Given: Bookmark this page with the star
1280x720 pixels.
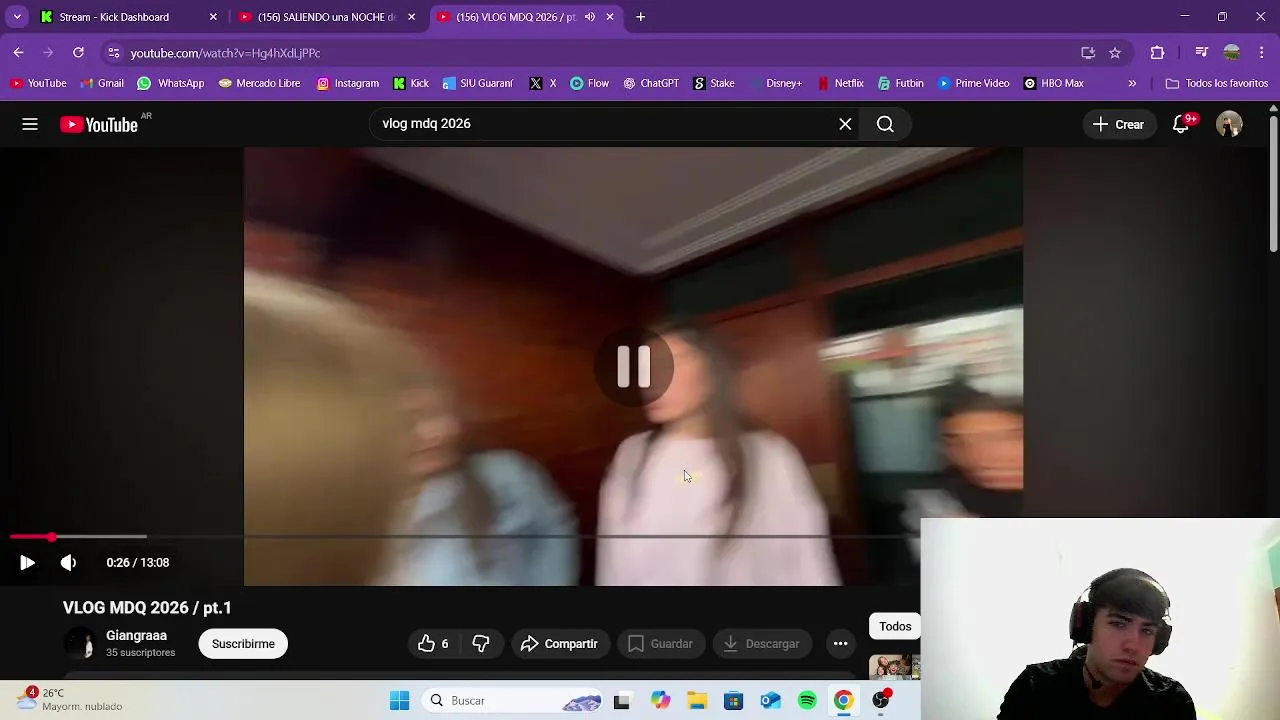Looking at the screenshot, I should [1115, 53].
